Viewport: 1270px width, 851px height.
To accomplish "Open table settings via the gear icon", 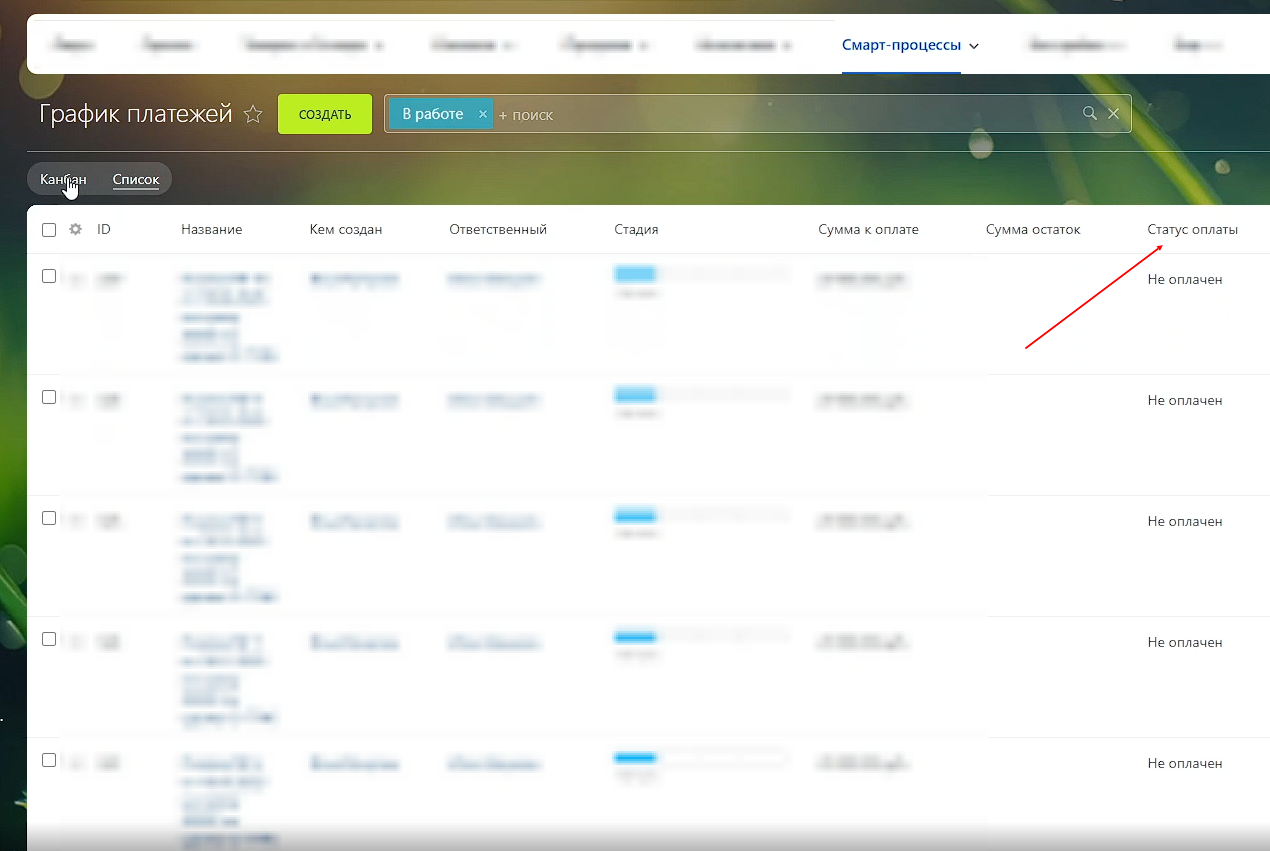I will [x=75, y=229].
